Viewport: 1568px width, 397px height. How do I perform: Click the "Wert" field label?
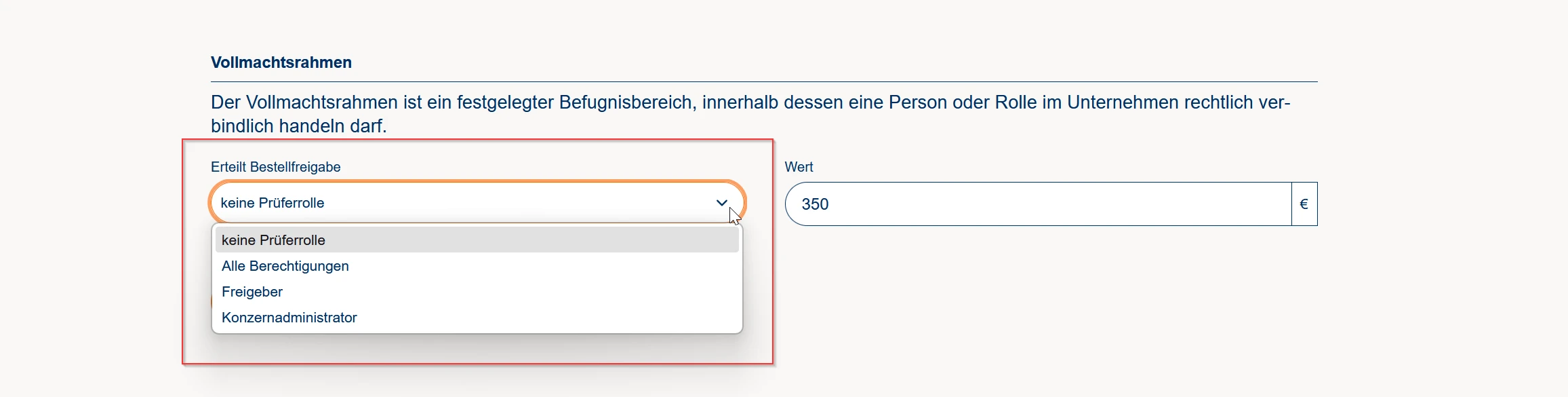tap(799, 167)
